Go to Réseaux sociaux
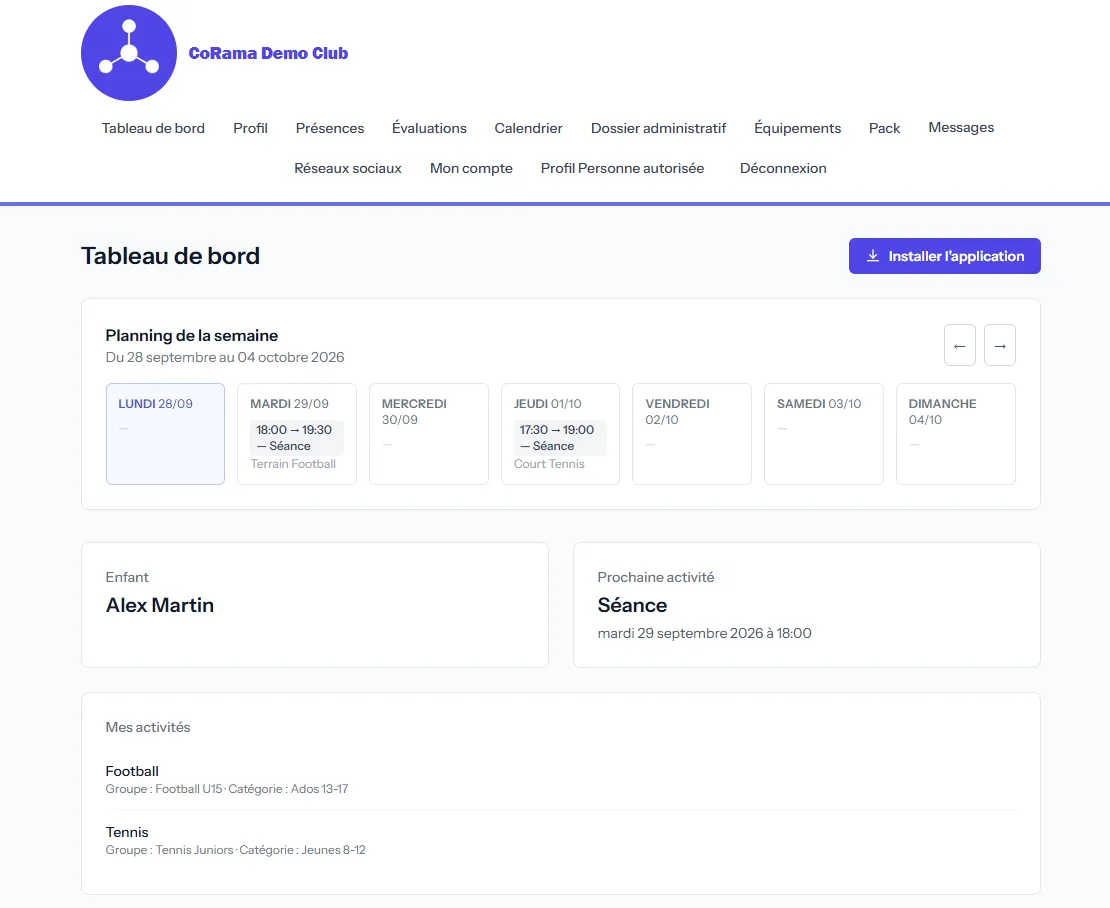 click(x=348, y=168)
